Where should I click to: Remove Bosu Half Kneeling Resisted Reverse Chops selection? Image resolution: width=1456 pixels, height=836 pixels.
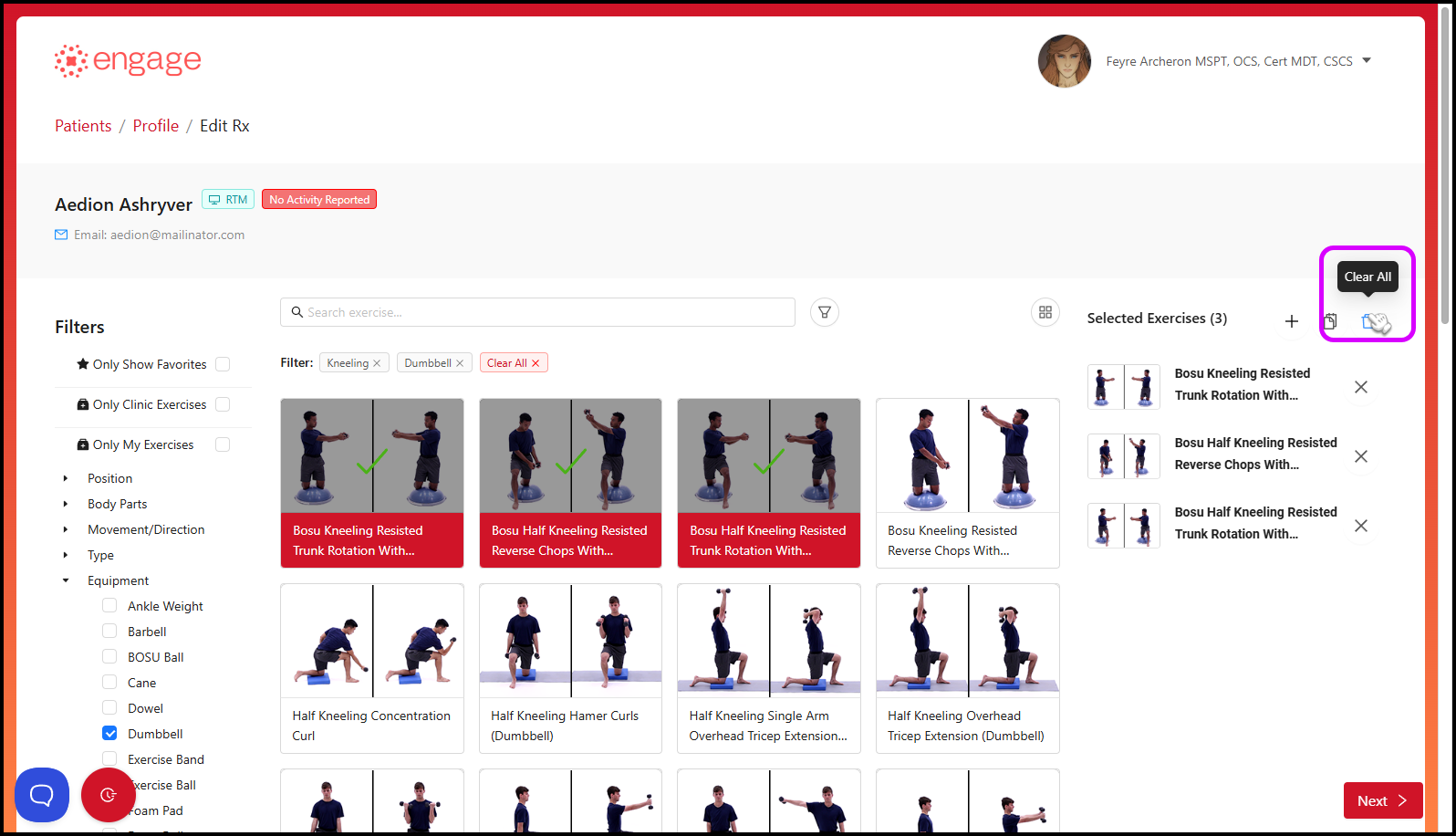1361,456
